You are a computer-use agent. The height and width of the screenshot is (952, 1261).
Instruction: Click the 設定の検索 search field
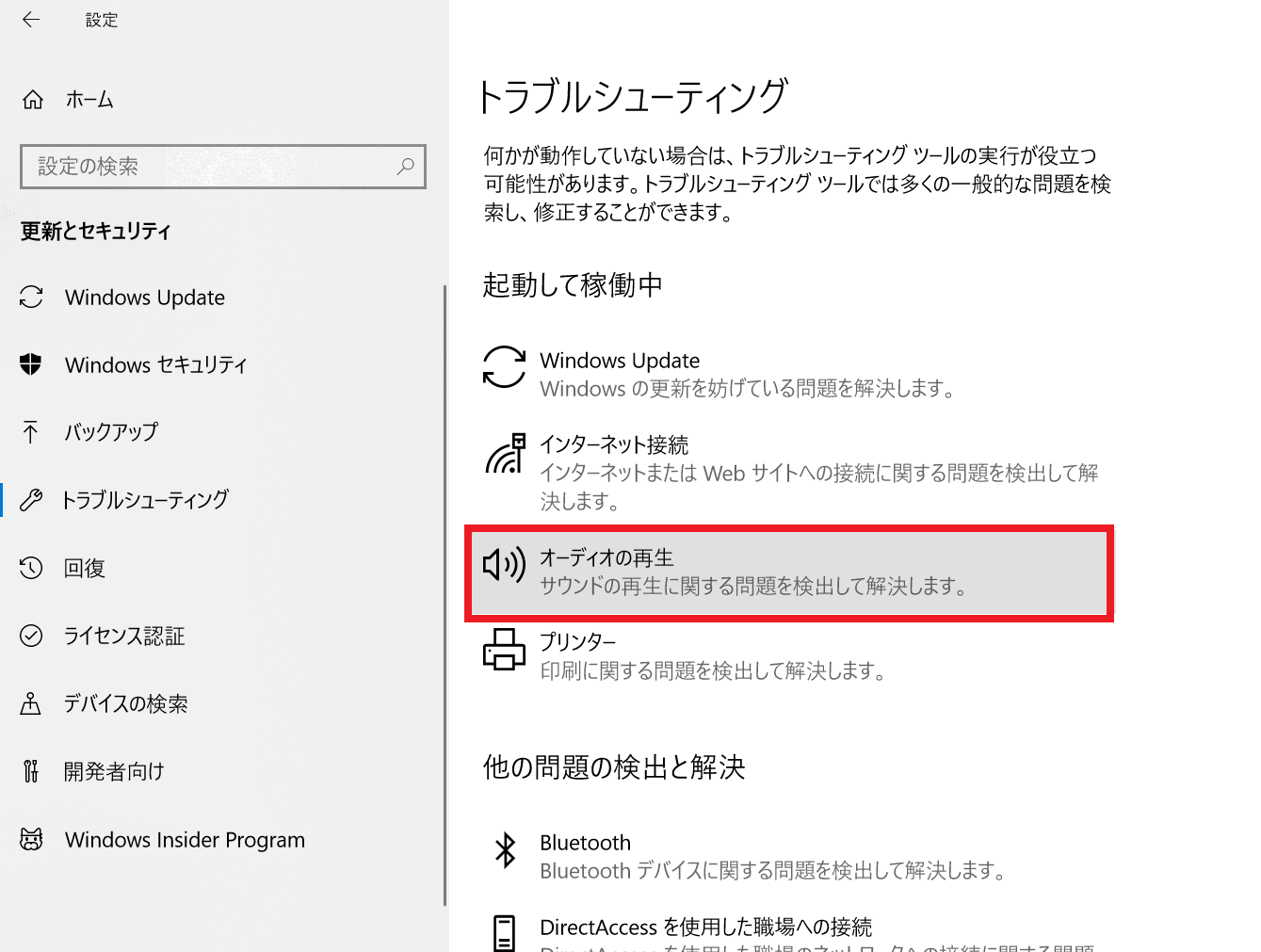point(223,167)
